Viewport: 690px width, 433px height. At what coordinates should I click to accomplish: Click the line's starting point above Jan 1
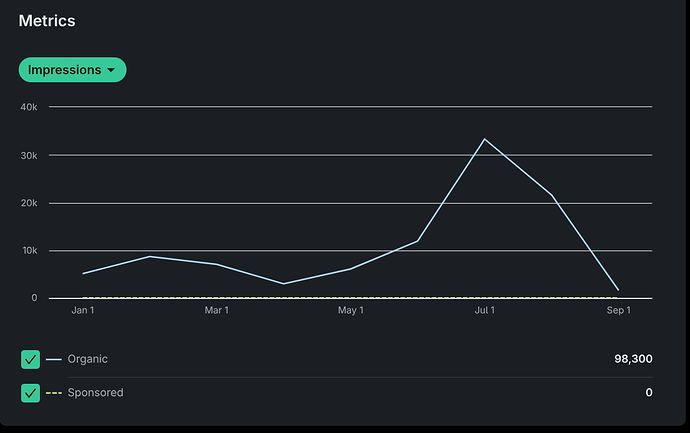(x=83, y=273)
